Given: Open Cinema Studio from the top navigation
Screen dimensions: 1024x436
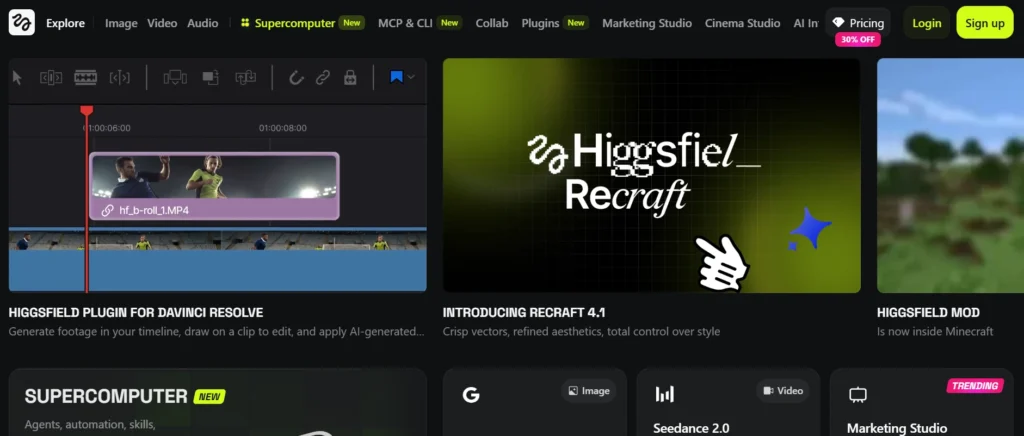Looking at the screenshot, I should click(743, 23).
